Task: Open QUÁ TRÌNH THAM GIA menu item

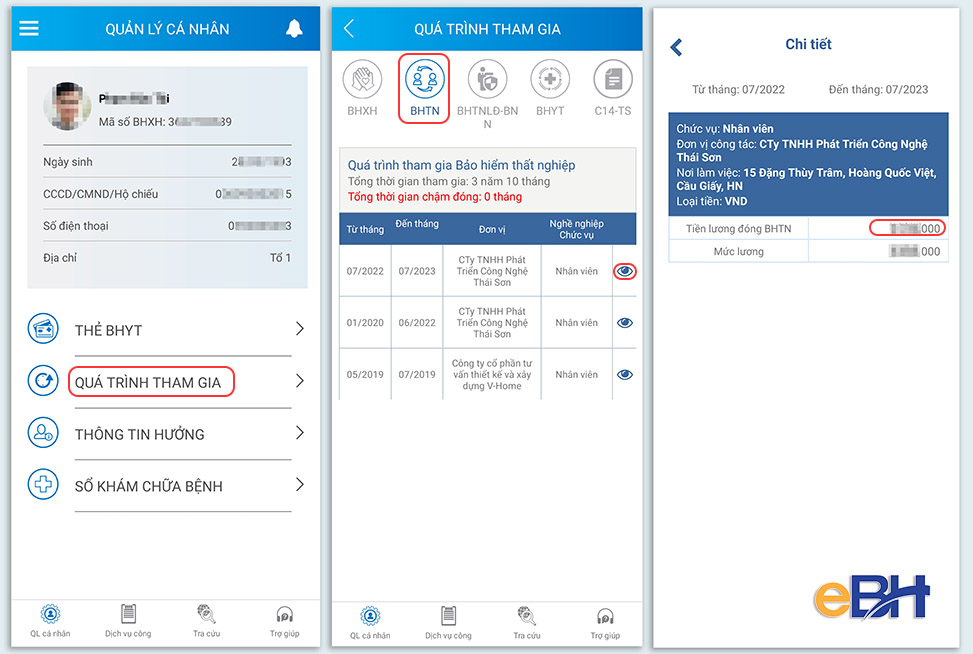Action: click(151, 382)
